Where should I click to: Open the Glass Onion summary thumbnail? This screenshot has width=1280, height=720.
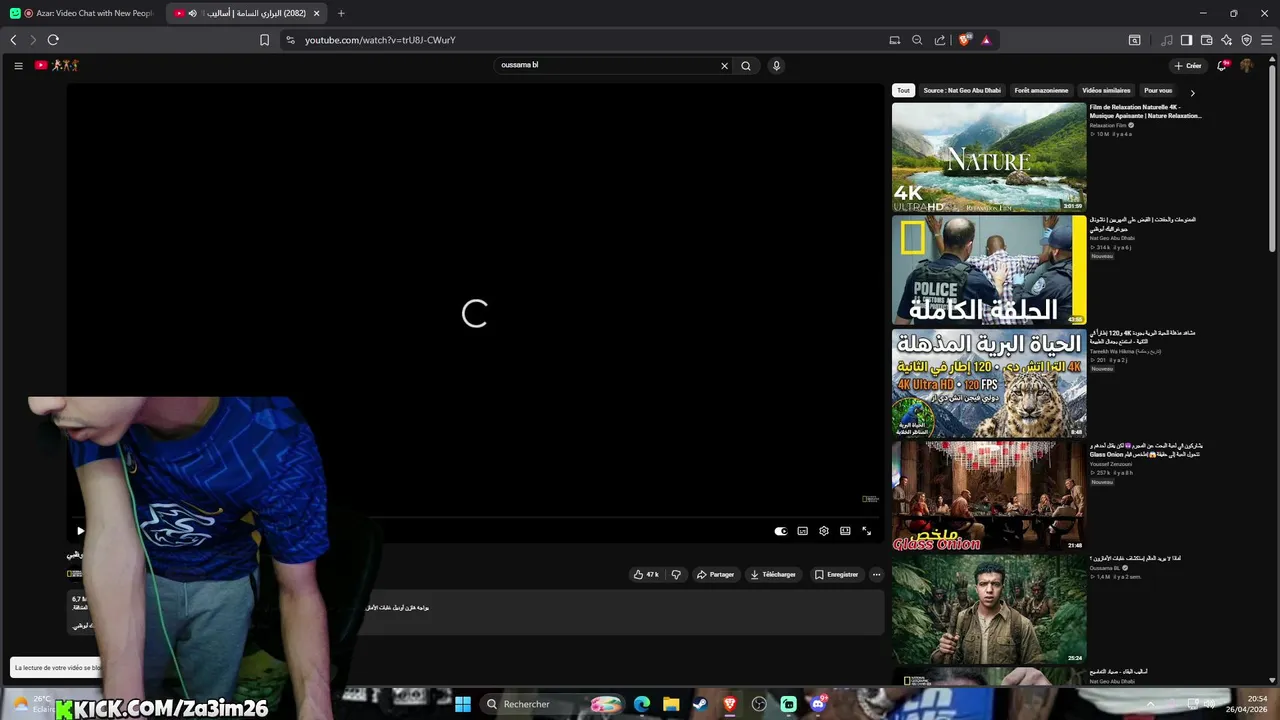point(989,496)
